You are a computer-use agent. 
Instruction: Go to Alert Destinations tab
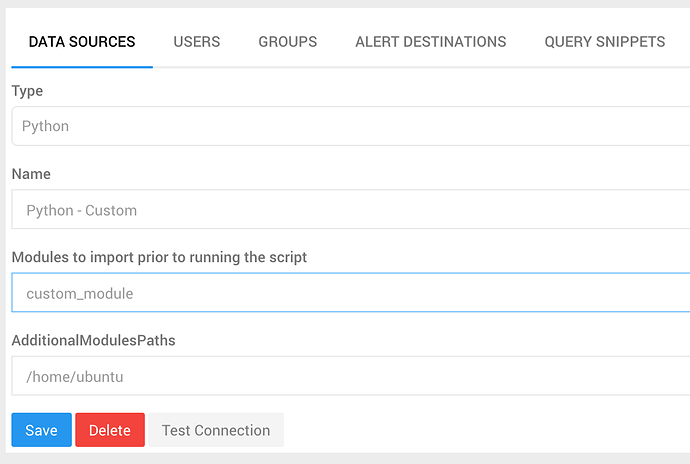430,42
